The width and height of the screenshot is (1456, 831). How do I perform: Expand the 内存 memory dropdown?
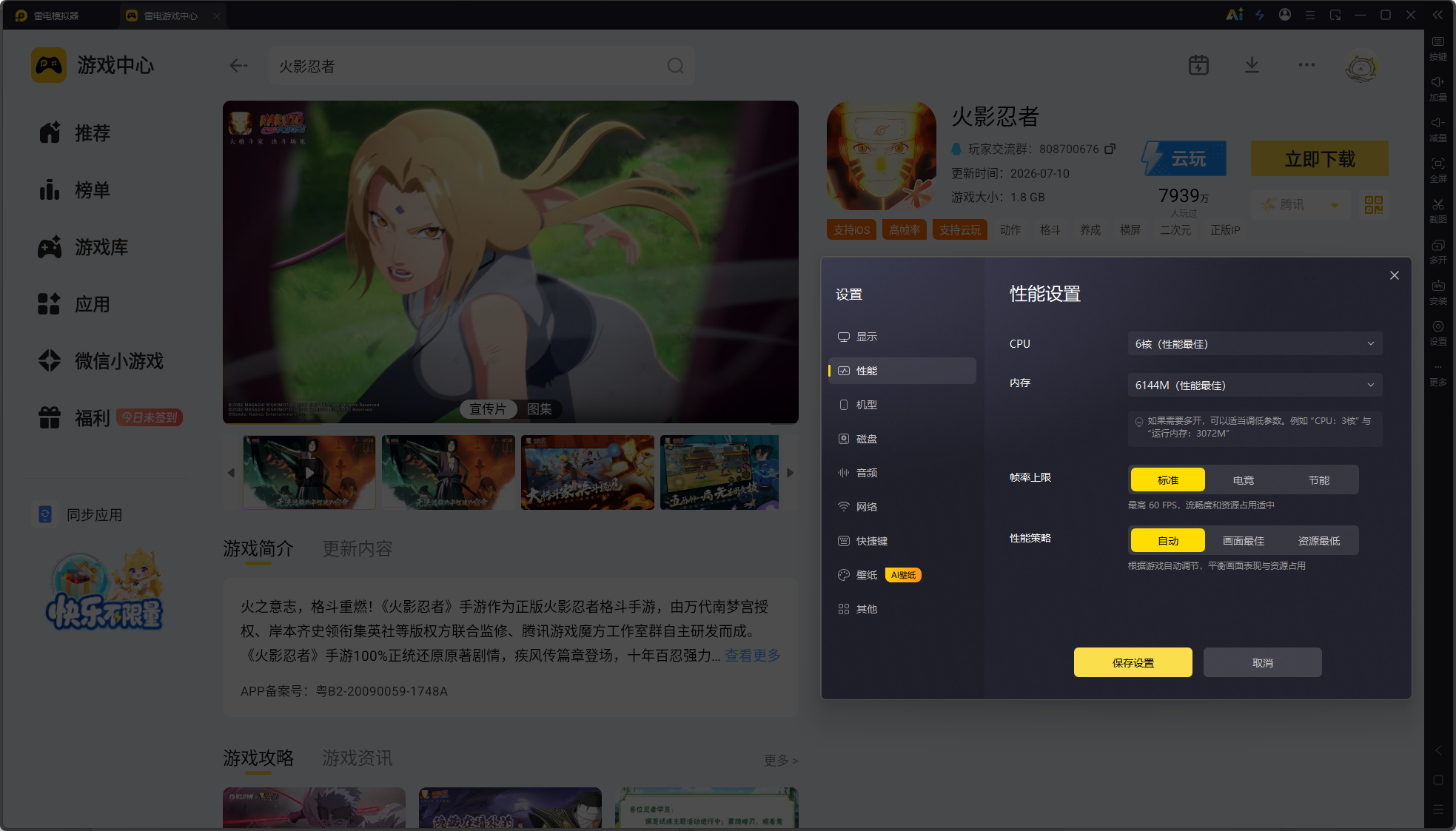[x=1255, y=386]
